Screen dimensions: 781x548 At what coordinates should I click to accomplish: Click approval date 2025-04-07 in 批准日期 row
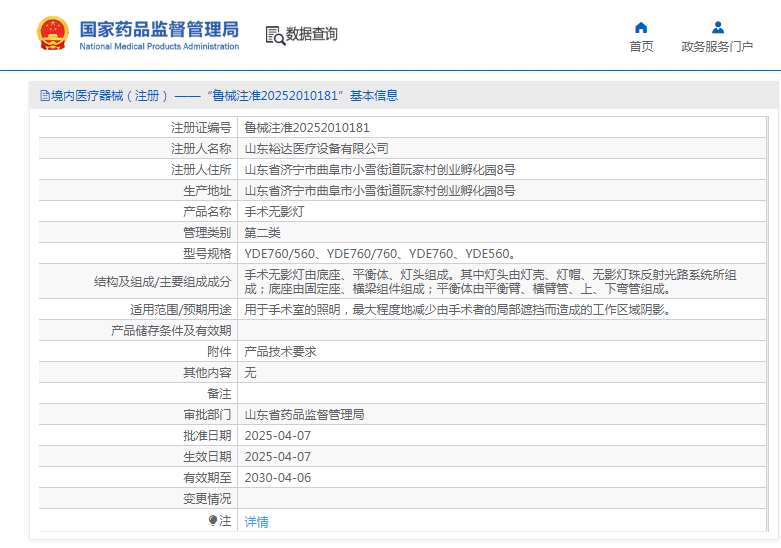[278, 436]
